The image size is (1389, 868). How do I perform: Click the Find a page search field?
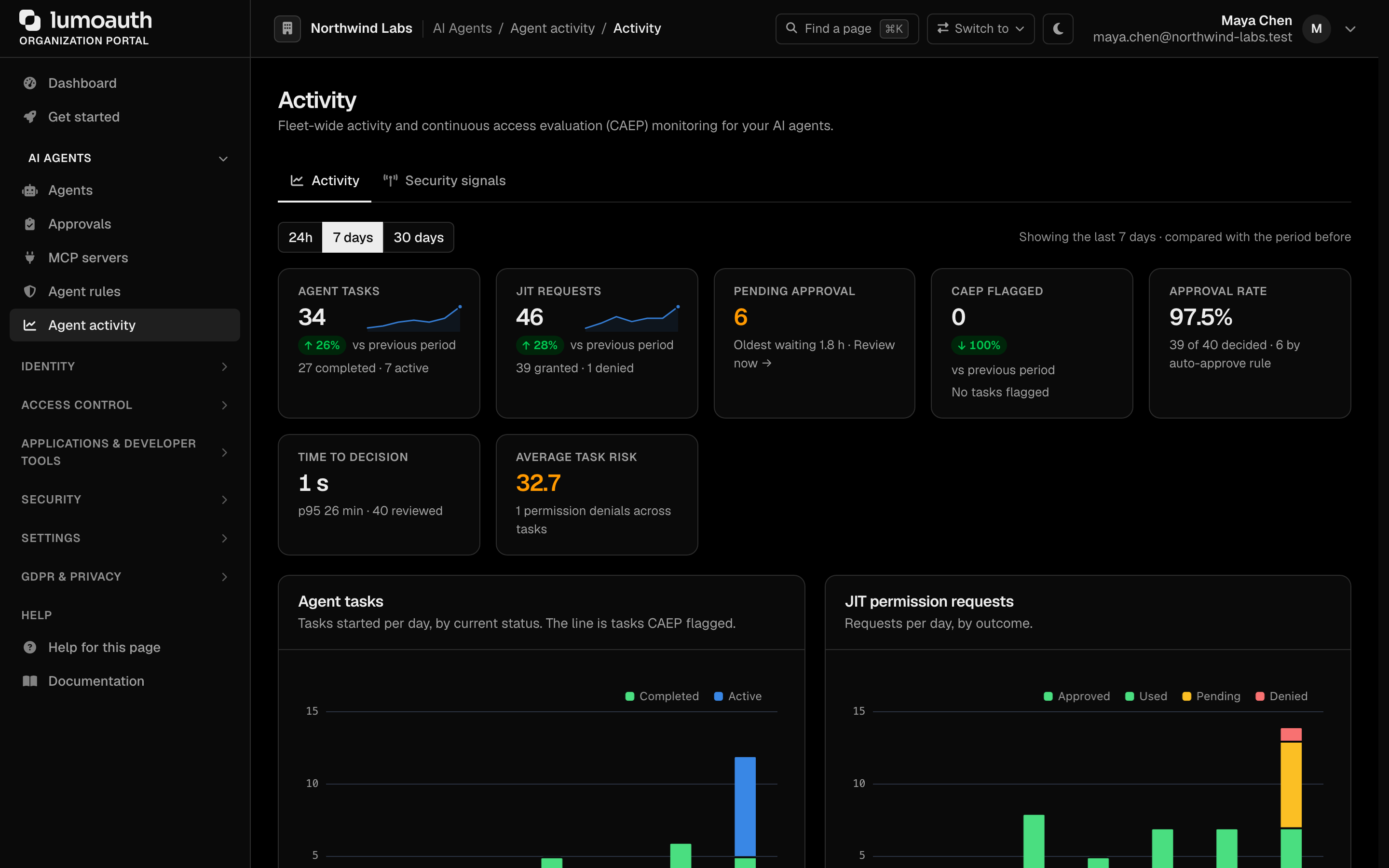click(x=846, y=29)
